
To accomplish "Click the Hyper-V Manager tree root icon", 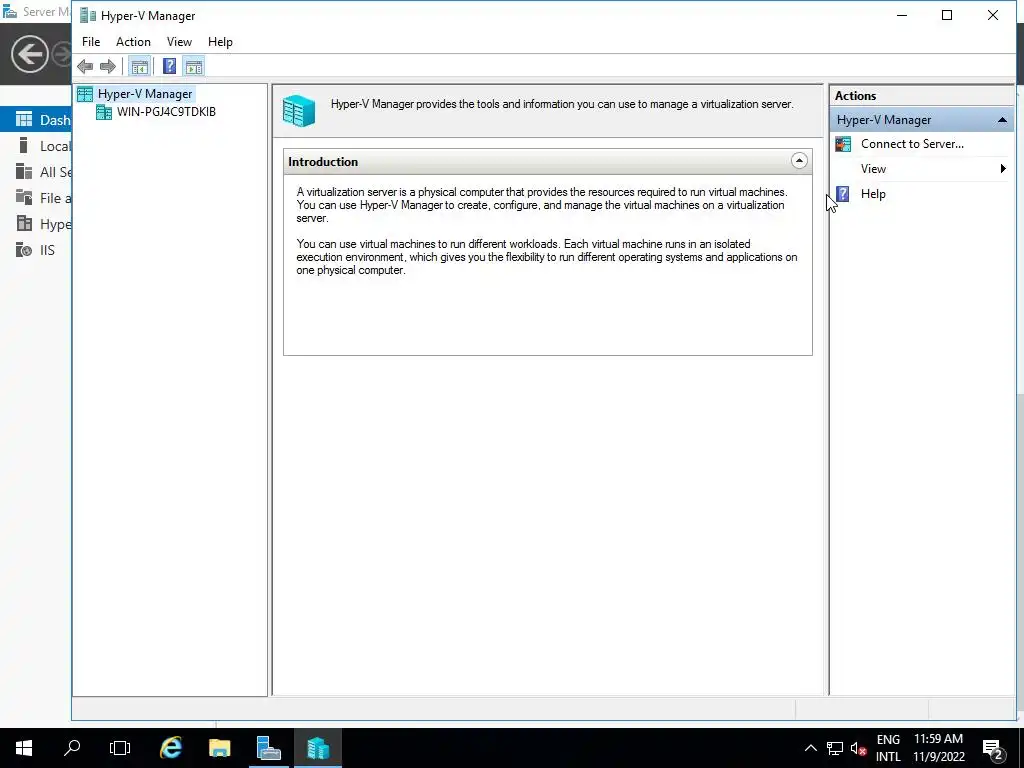I will click(85, 94).
